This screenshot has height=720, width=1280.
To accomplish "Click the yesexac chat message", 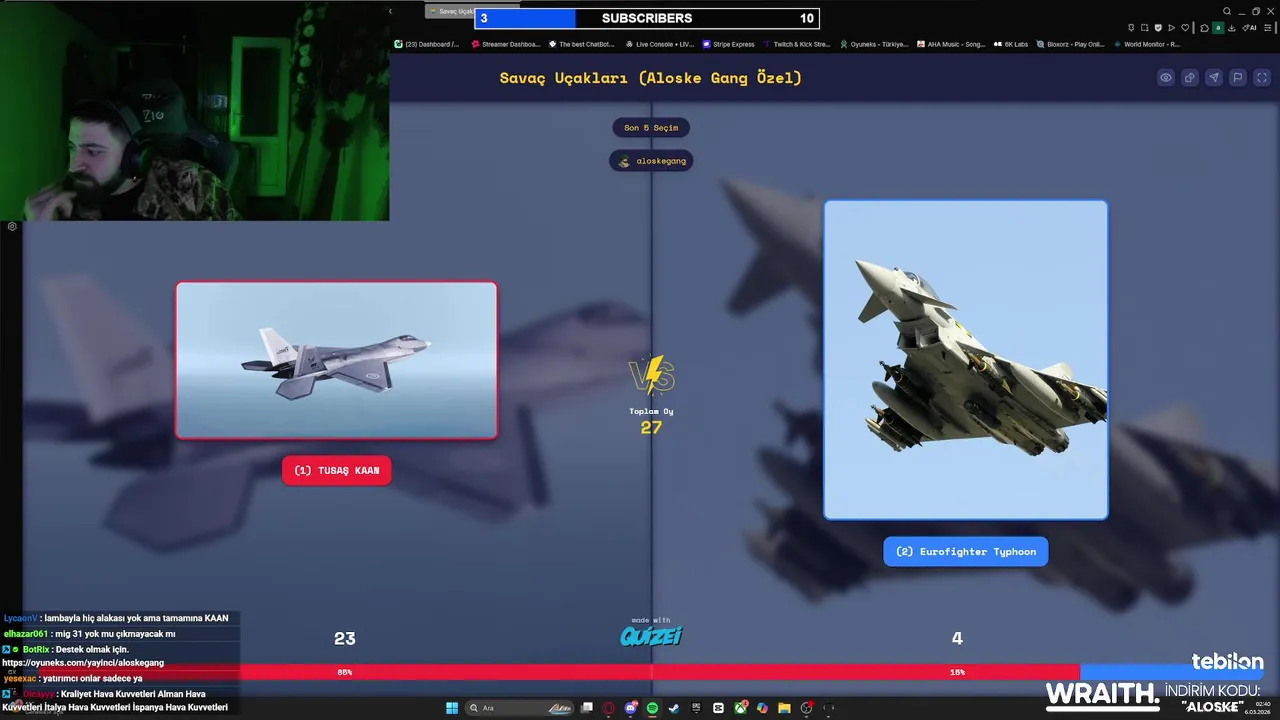I will click(x=73, y=678).
